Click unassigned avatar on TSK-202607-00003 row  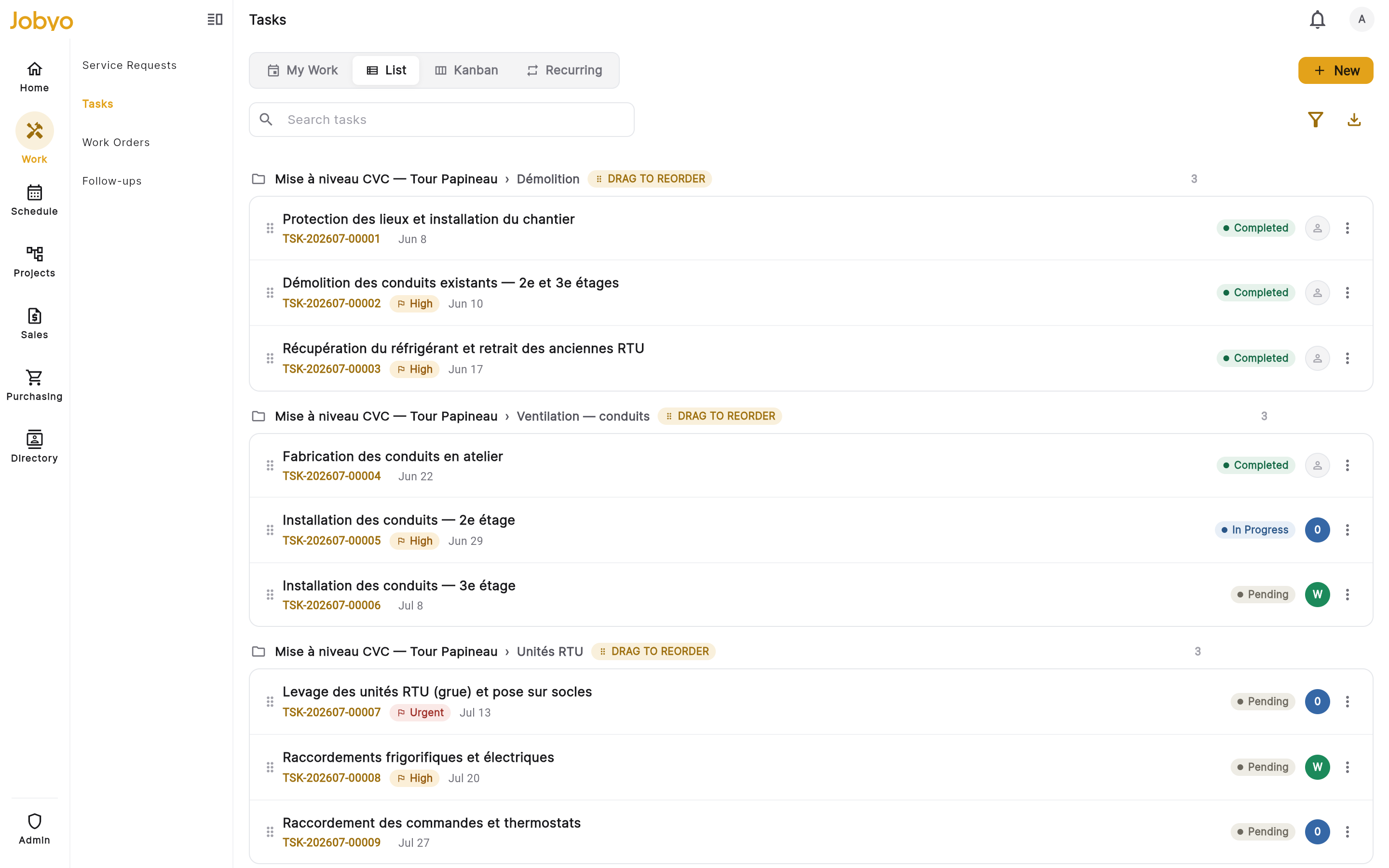pyautogui.click(x=1317, y=358)
